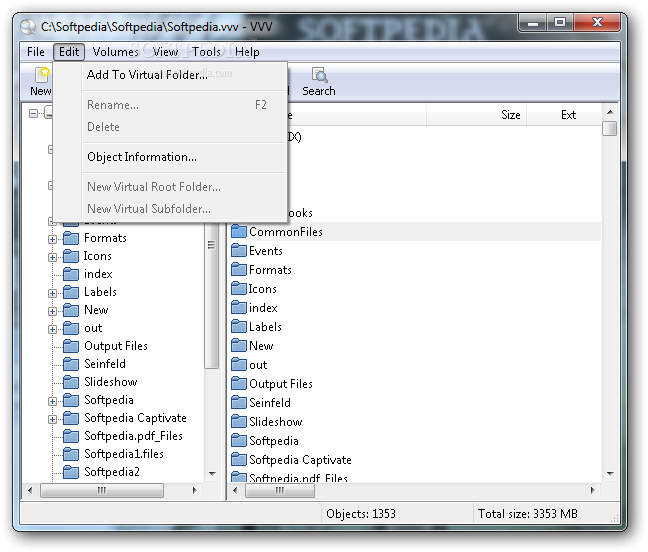The width and height of the screenshot is (648, 552).
Task: Select Softpedia.pdf_Files folder icon in tree
Action: tap(71, 436)
